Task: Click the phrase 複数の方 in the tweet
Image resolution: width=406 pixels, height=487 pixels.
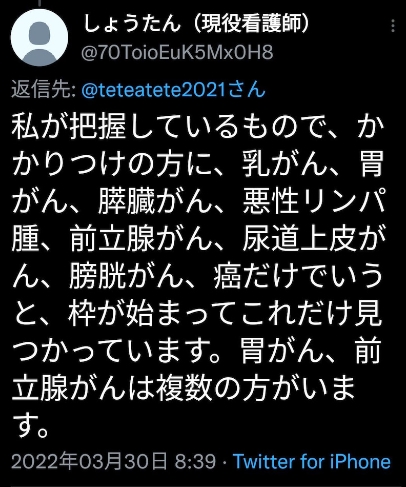Action: click(213, 387)
